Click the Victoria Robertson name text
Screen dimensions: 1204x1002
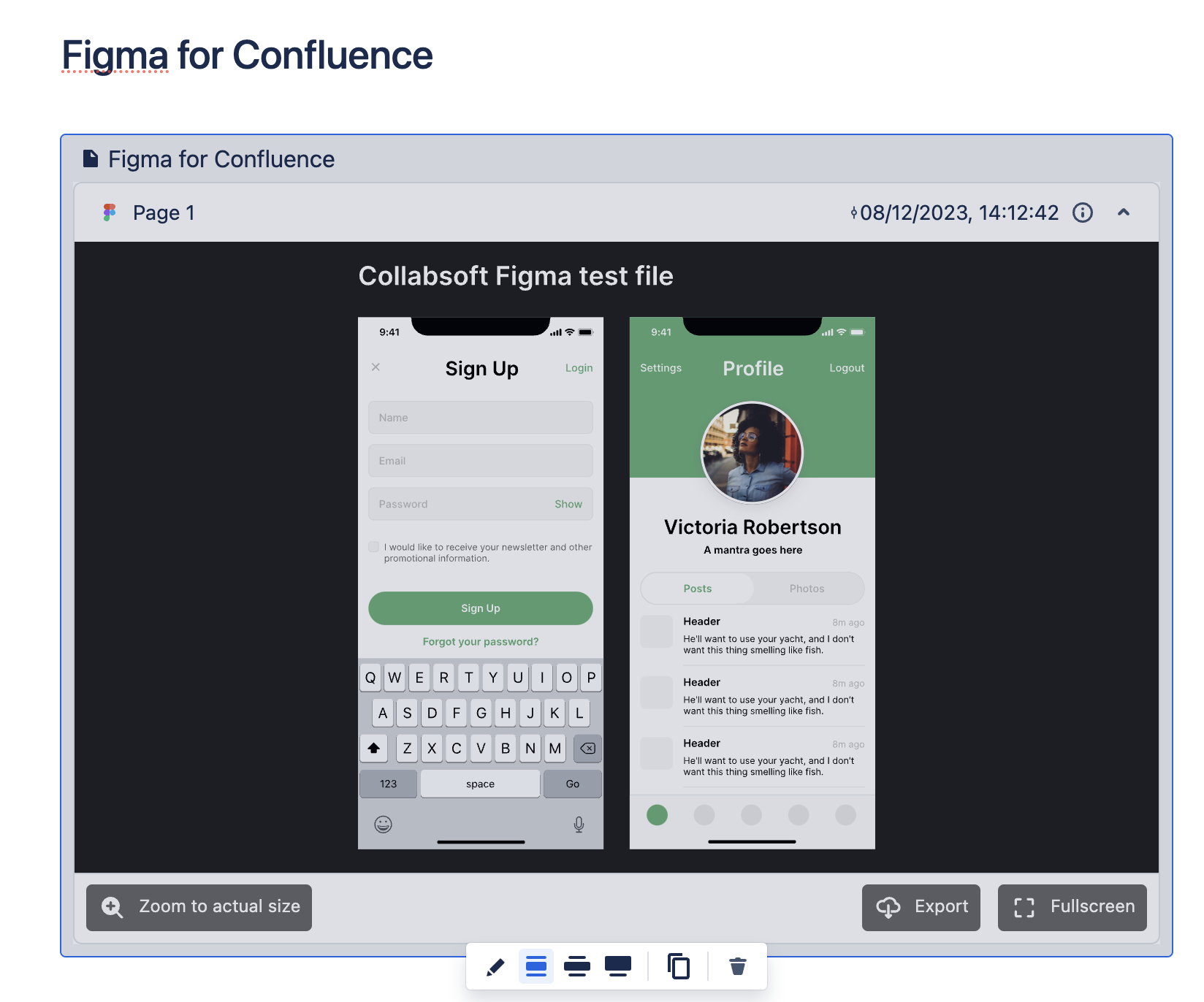(x=752, y=527)
